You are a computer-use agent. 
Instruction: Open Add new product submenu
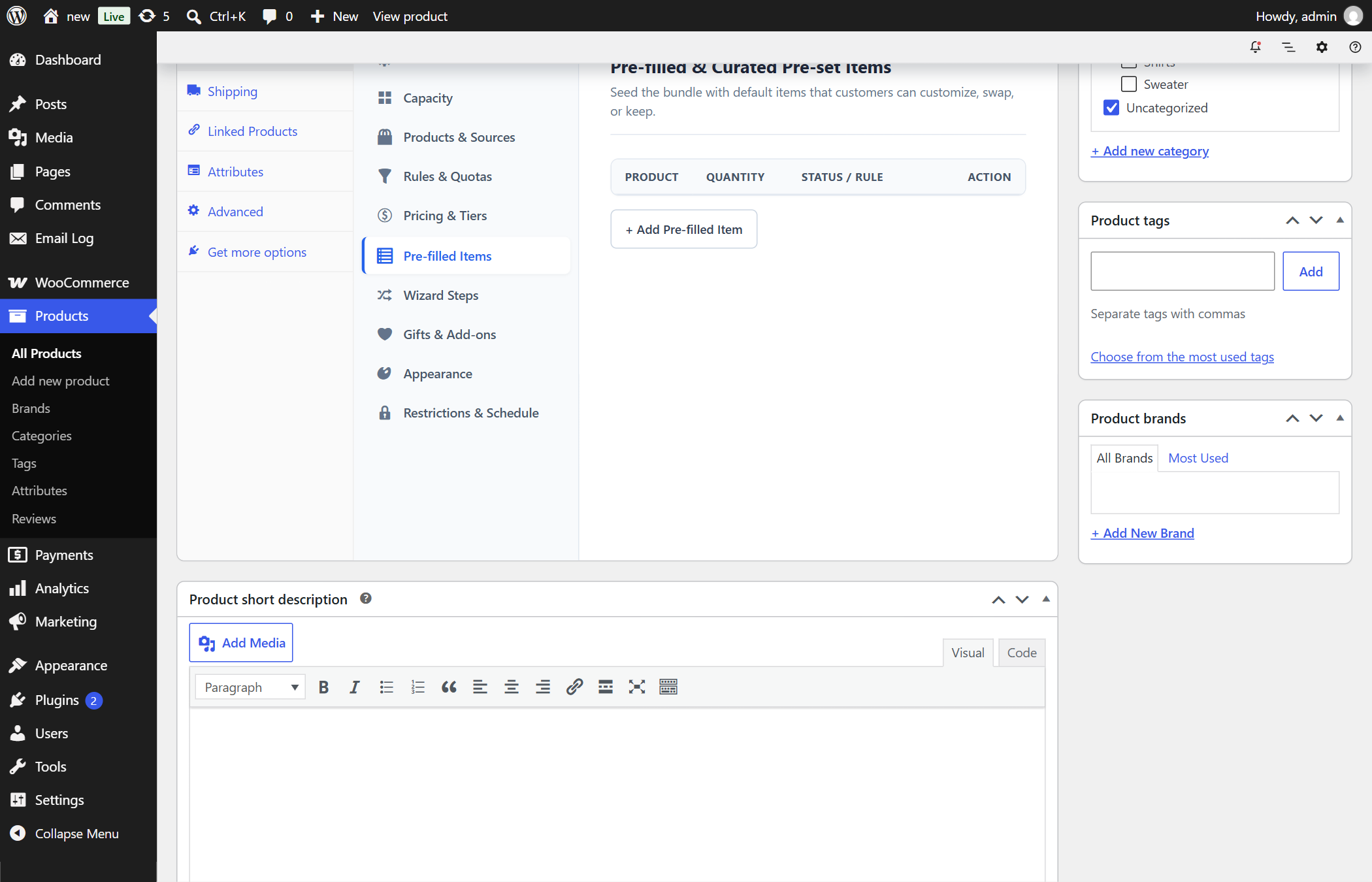coord(61,381)
